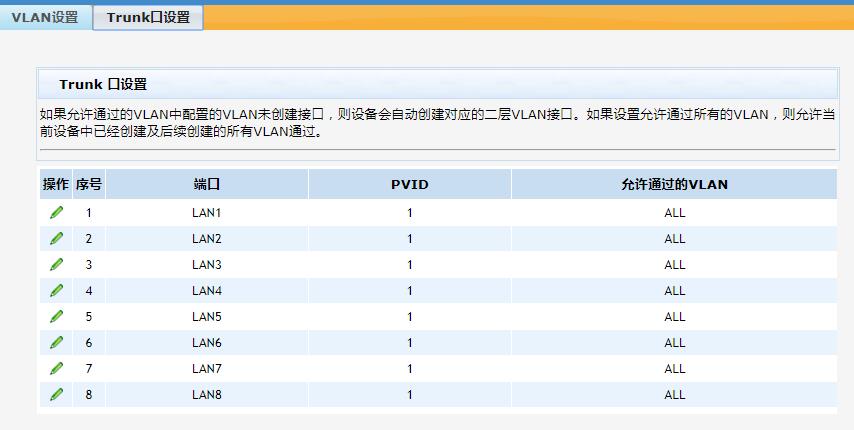The width and height of the screenshot is (854, 430).
Task: Click the edit icon on LAN6 row
Action: coord(57,342)
